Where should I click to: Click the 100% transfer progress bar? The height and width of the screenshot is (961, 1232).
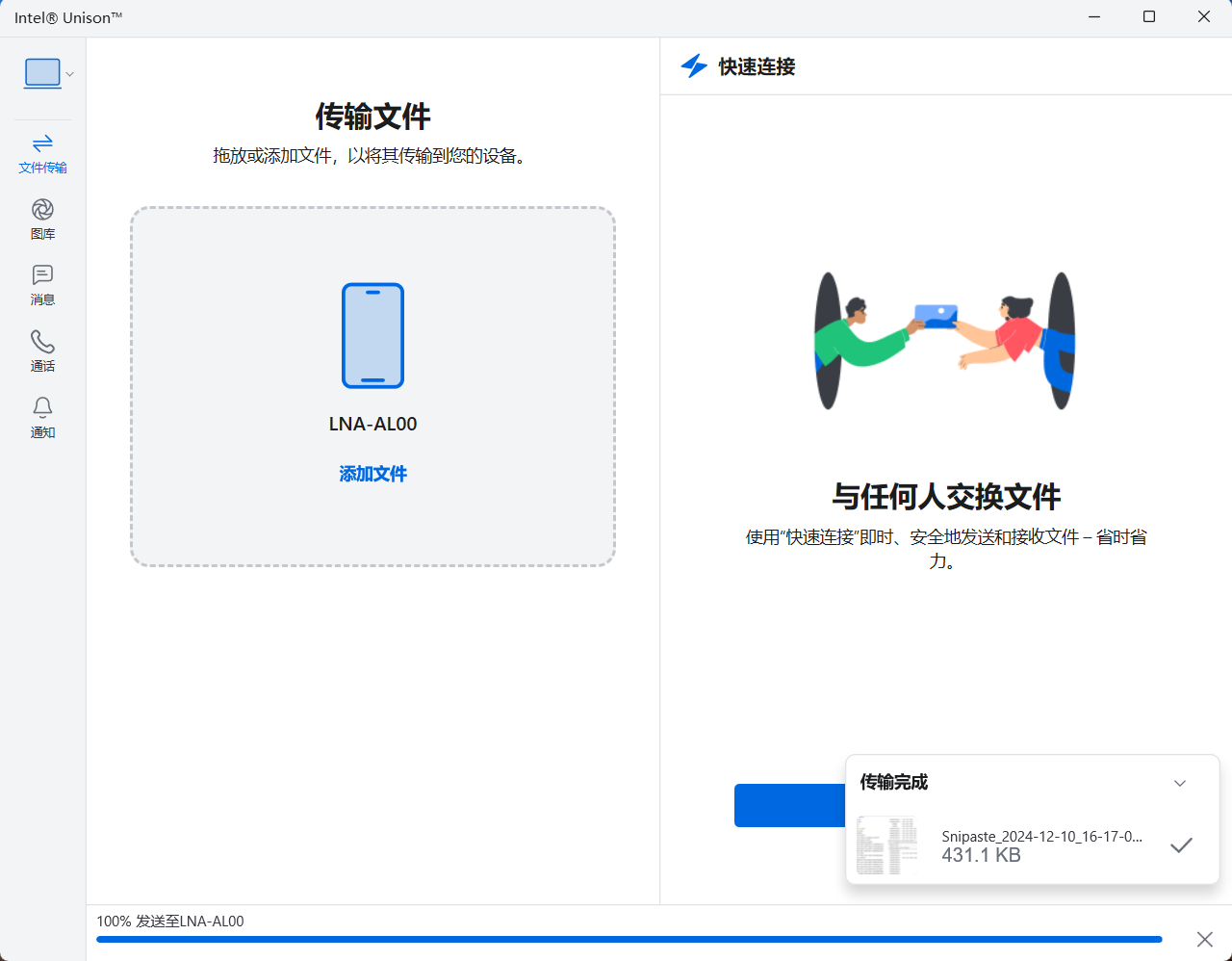tap(629, 939)
